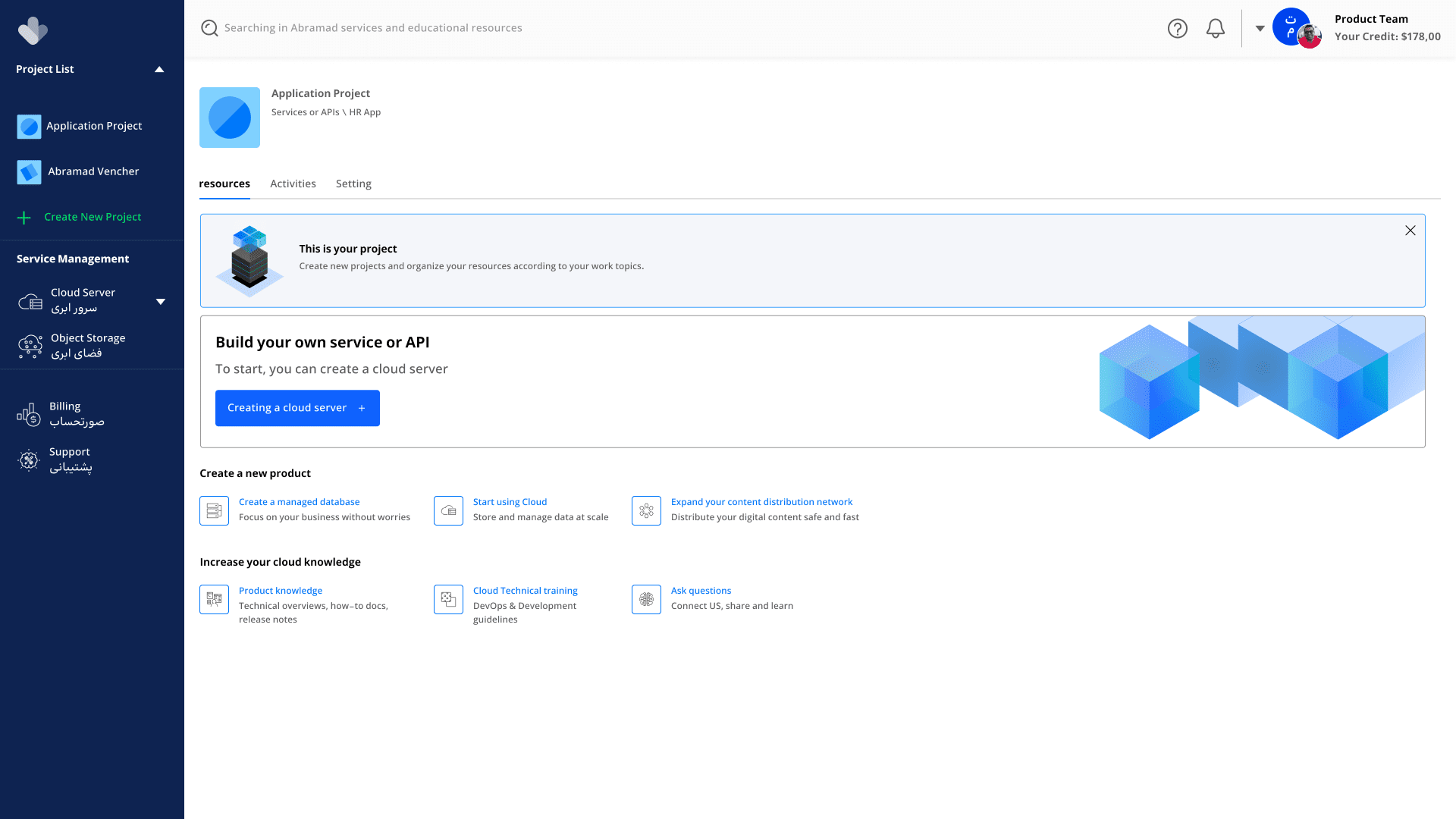This screenshot has height=819, width=1456.
Task: Click the managed database icon
Action: point(214,510)
